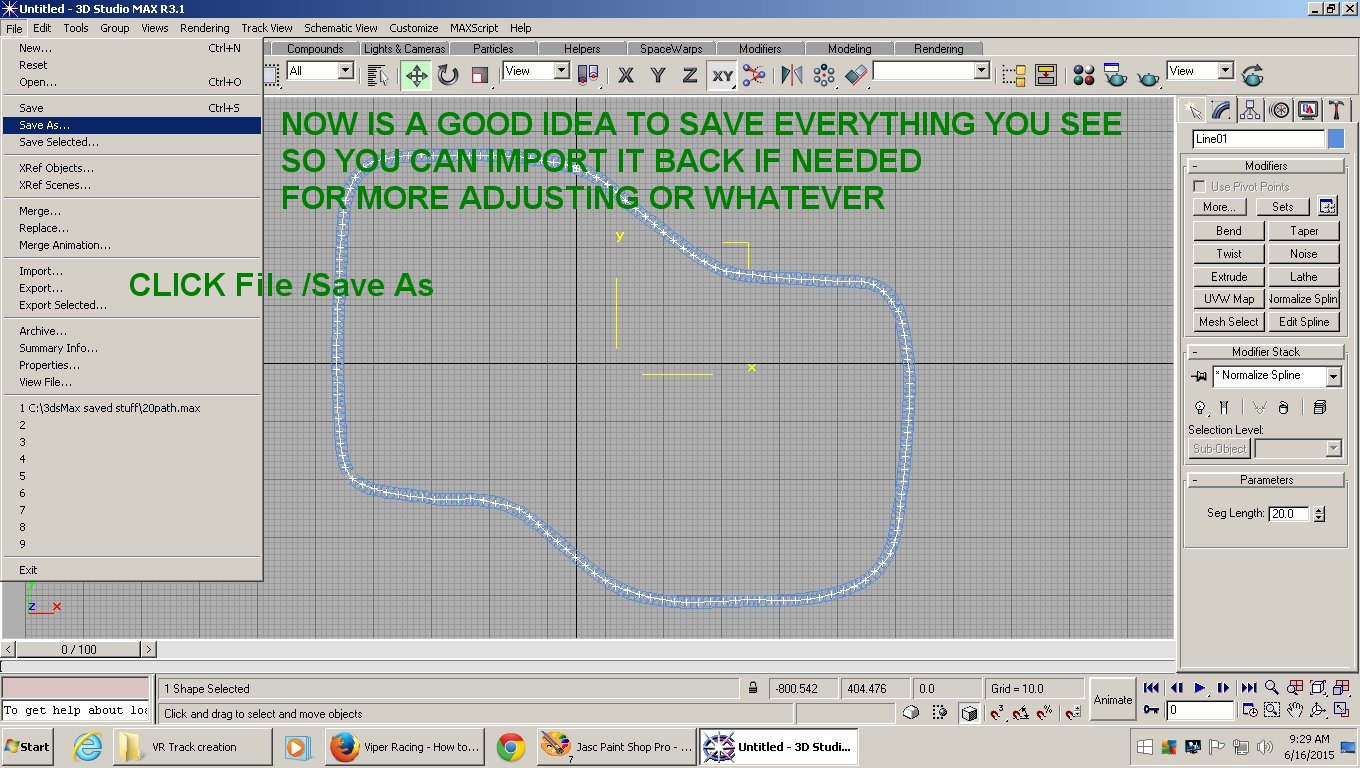
Task: Click the Configure Button Sets icon
Action: 1327,207
